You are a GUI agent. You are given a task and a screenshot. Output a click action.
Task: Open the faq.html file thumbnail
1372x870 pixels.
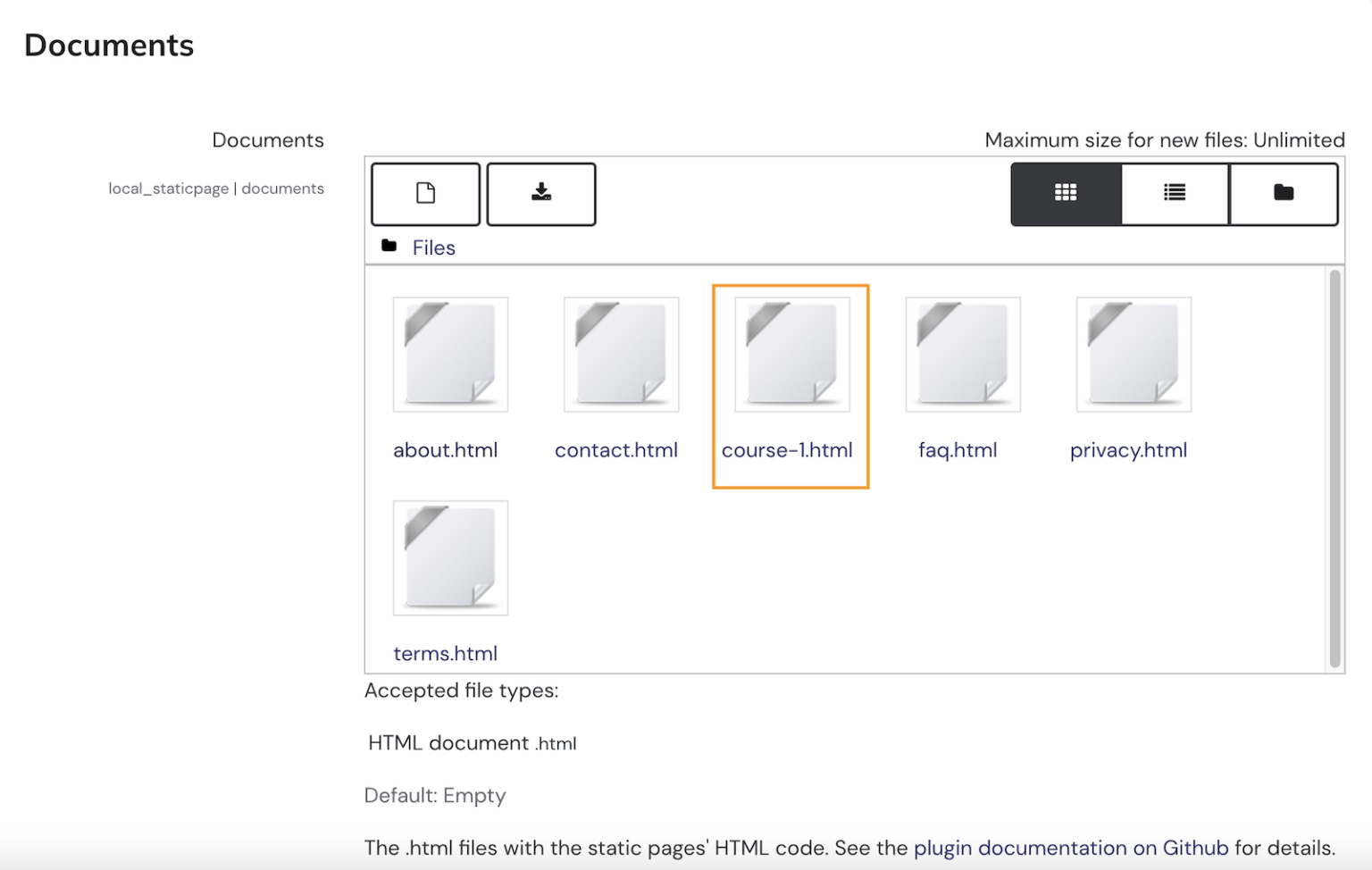pos(963,354)
